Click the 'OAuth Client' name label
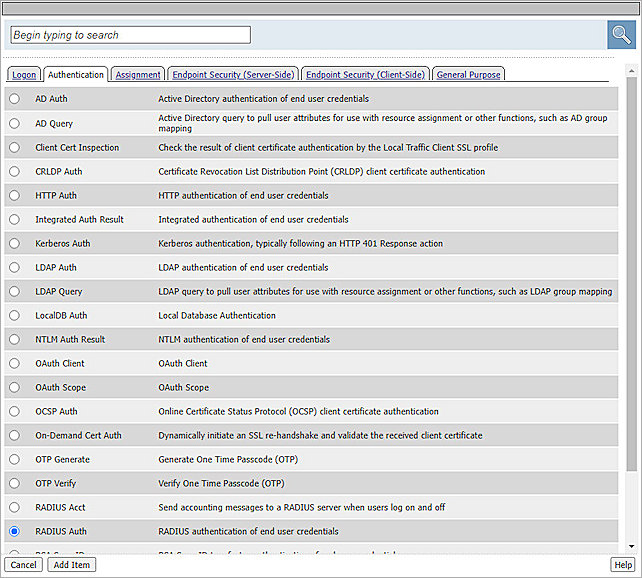The image size is (642, 578). tap(60, 363)
